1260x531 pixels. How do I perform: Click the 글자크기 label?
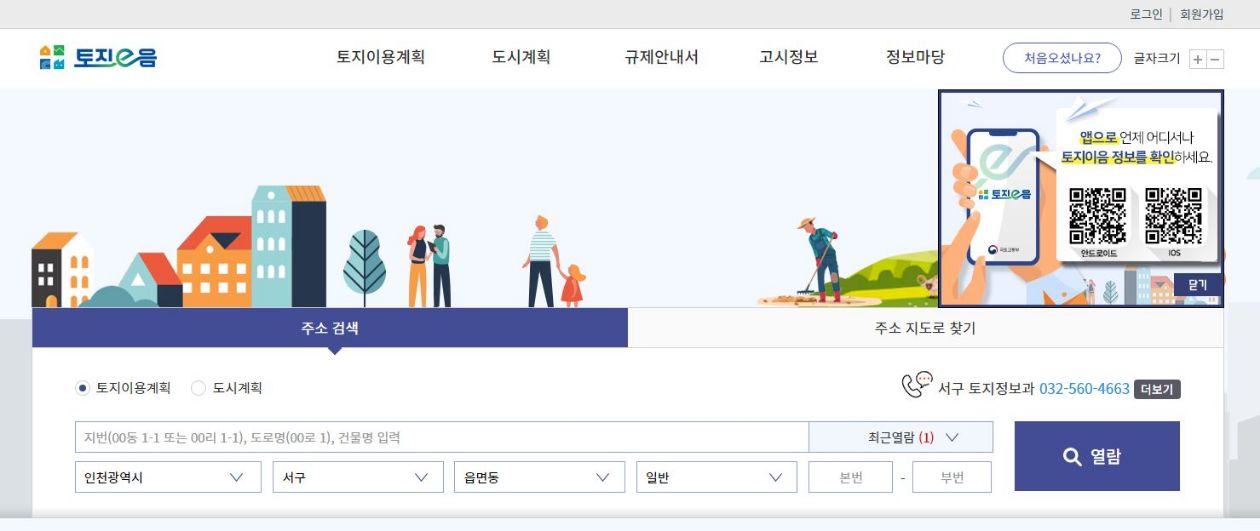(1157, 58)
